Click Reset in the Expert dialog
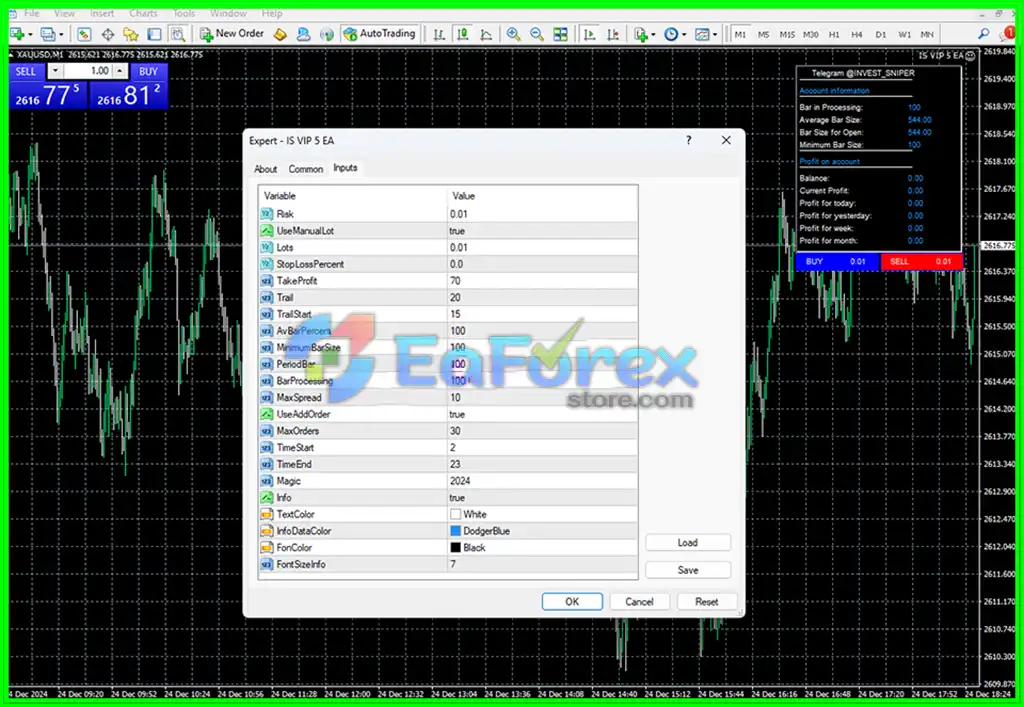This screenshot has width=1024, height=707. coord(707,602)
